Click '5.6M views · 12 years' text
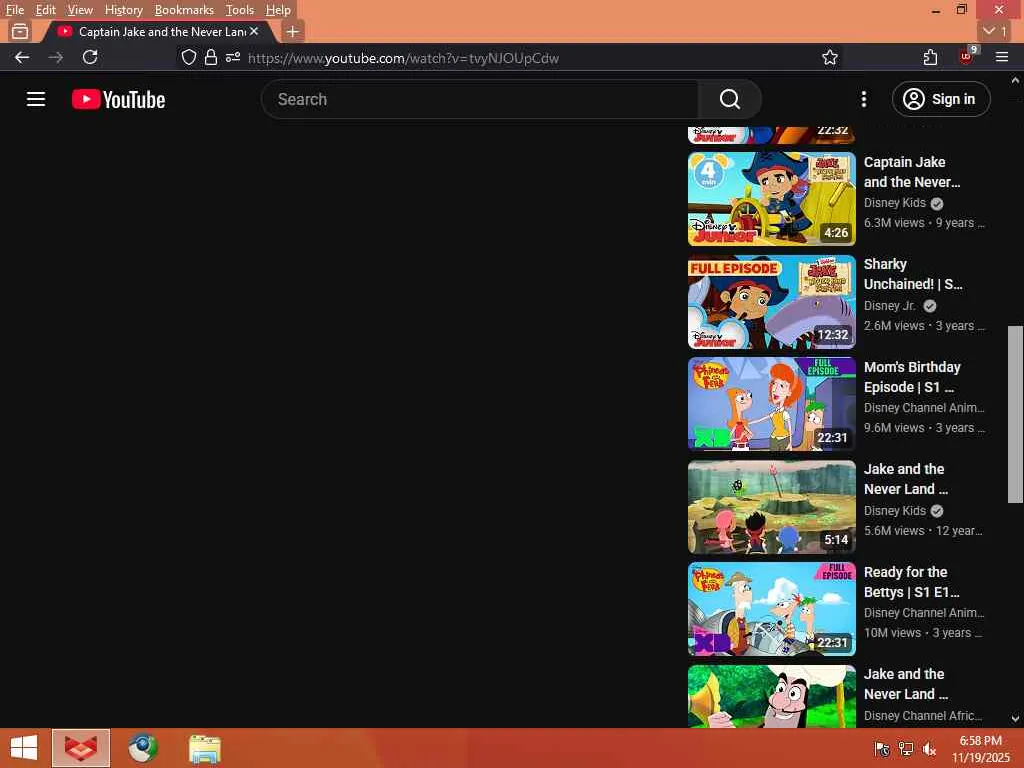 tap(923, 530)
